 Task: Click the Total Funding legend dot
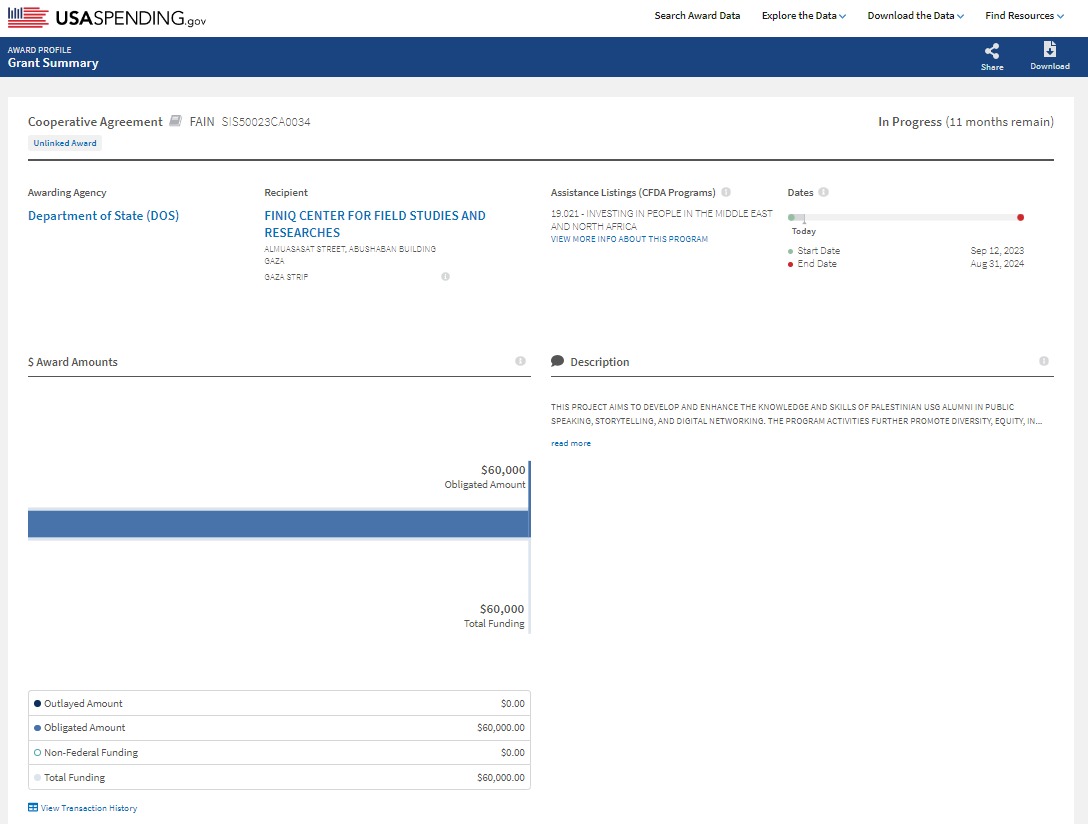click(37, 778)
